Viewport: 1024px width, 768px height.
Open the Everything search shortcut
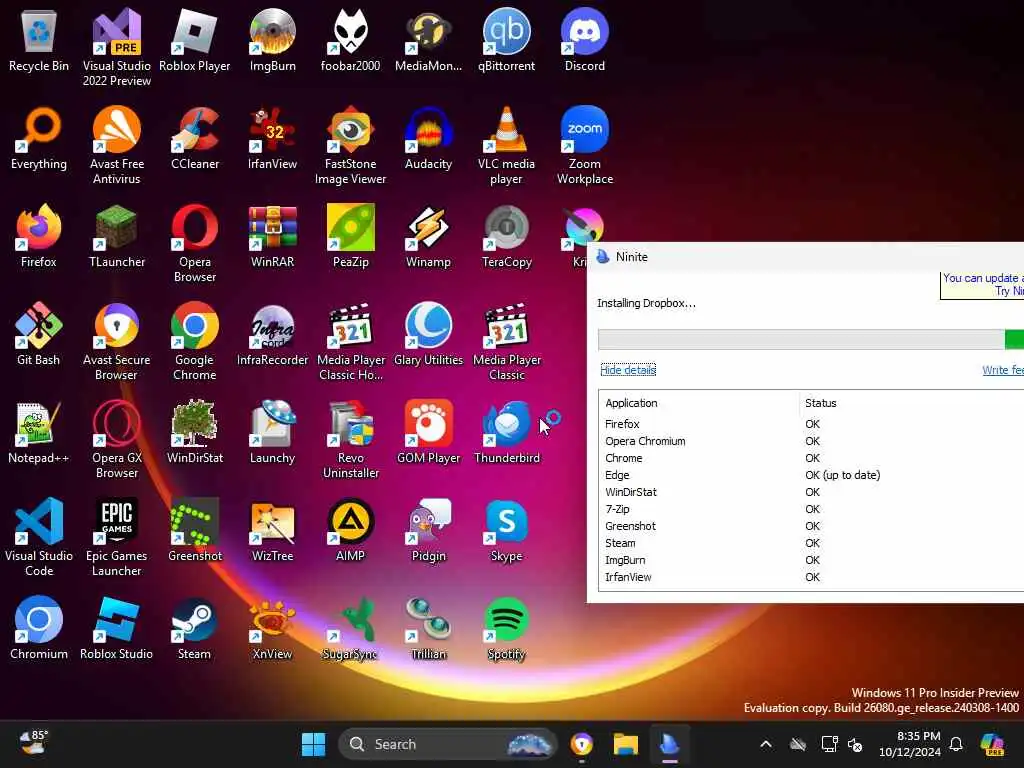tap(39, 138)
